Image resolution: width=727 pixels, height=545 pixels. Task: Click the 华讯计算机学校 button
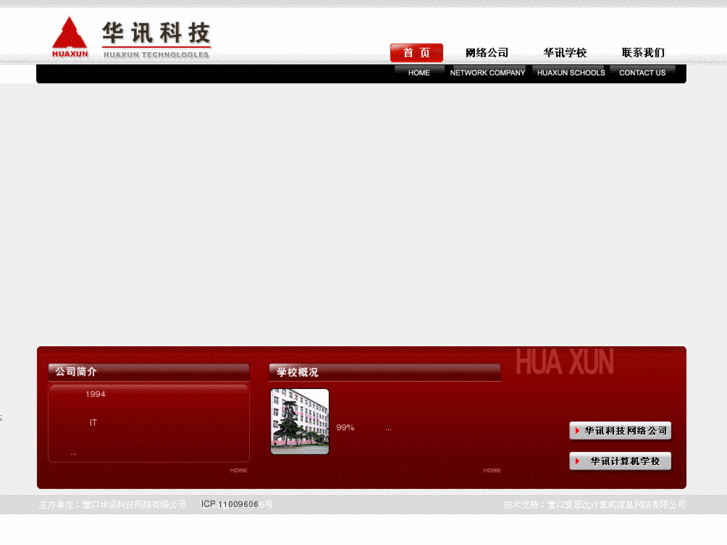[x=620, y=462]
